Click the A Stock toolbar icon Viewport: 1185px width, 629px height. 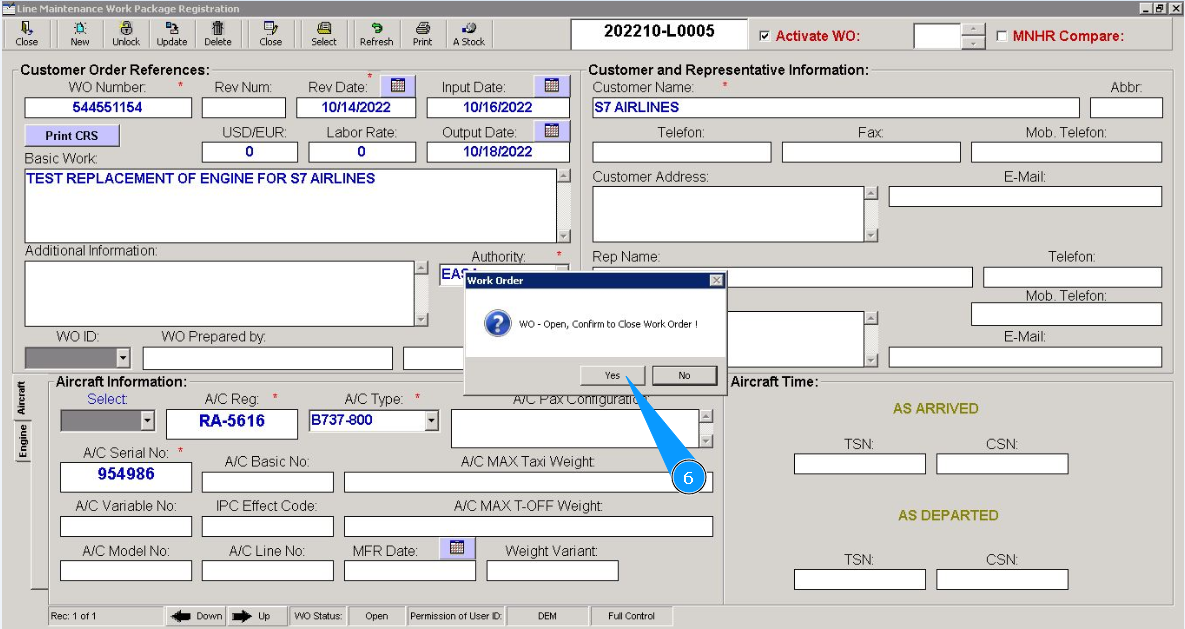[x=468, y=34]
